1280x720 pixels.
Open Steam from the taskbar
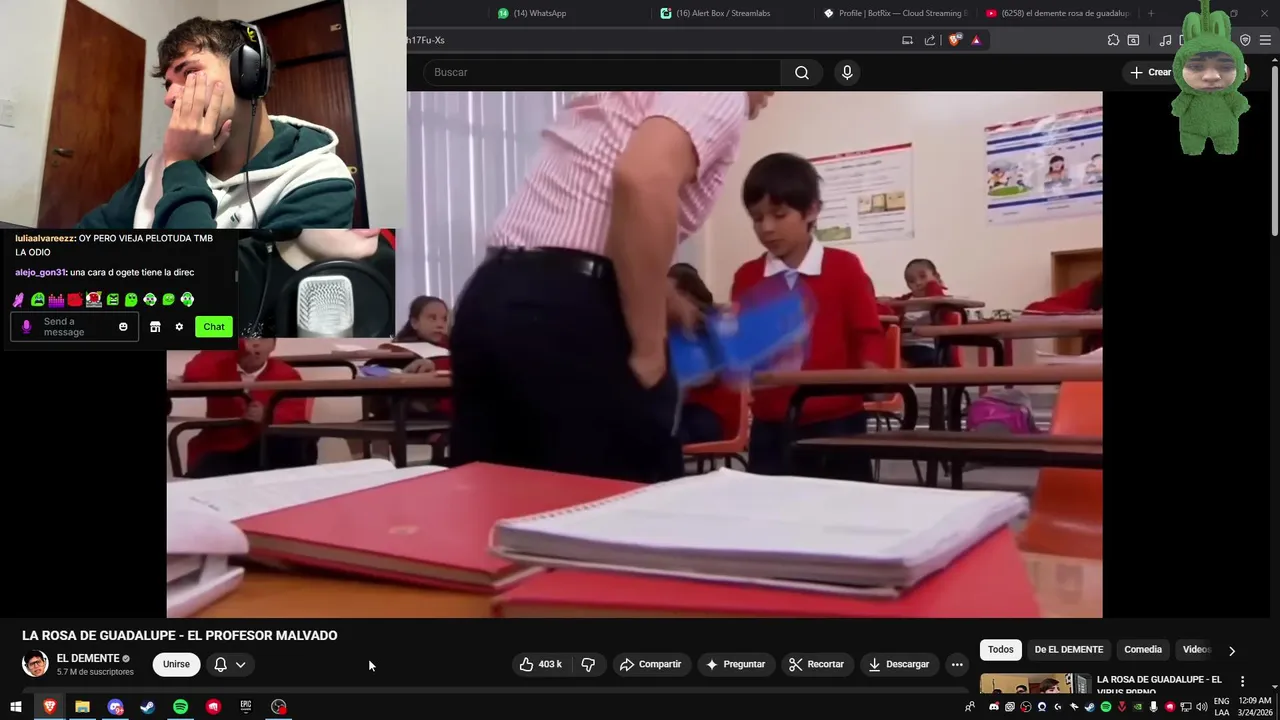147,707
